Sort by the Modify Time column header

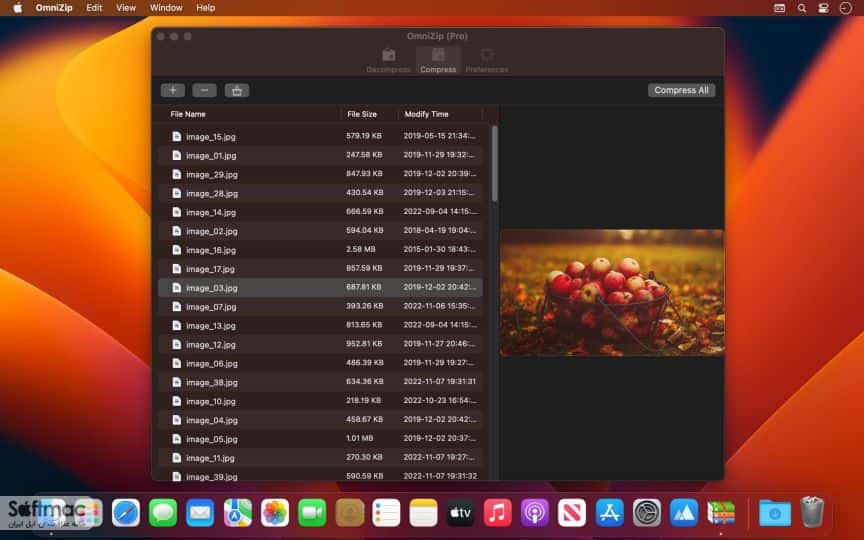pyautogui.click(x=426, y=114)
